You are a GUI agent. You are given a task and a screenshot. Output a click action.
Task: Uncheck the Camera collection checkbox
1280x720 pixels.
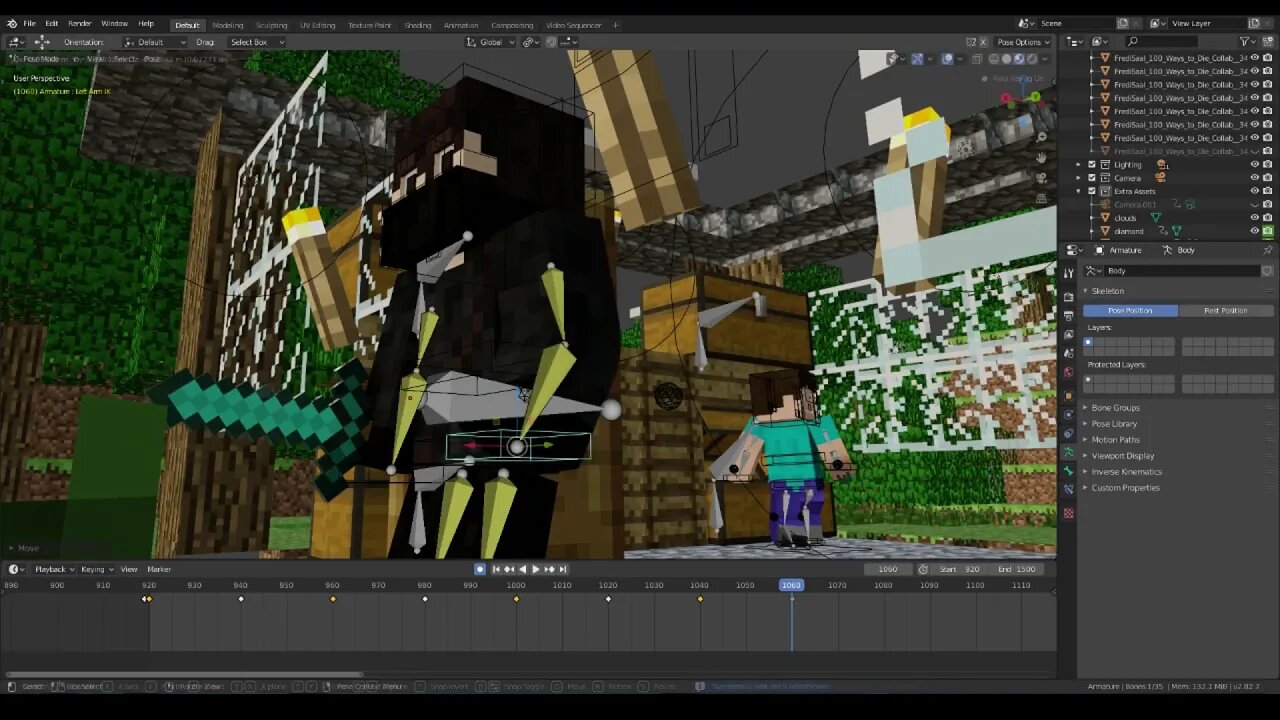[1092, 178]
